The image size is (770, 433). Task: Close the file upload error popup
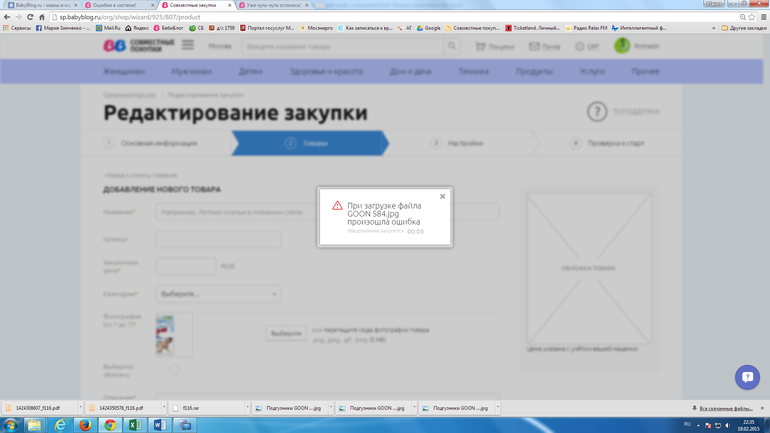click(442, 196)
